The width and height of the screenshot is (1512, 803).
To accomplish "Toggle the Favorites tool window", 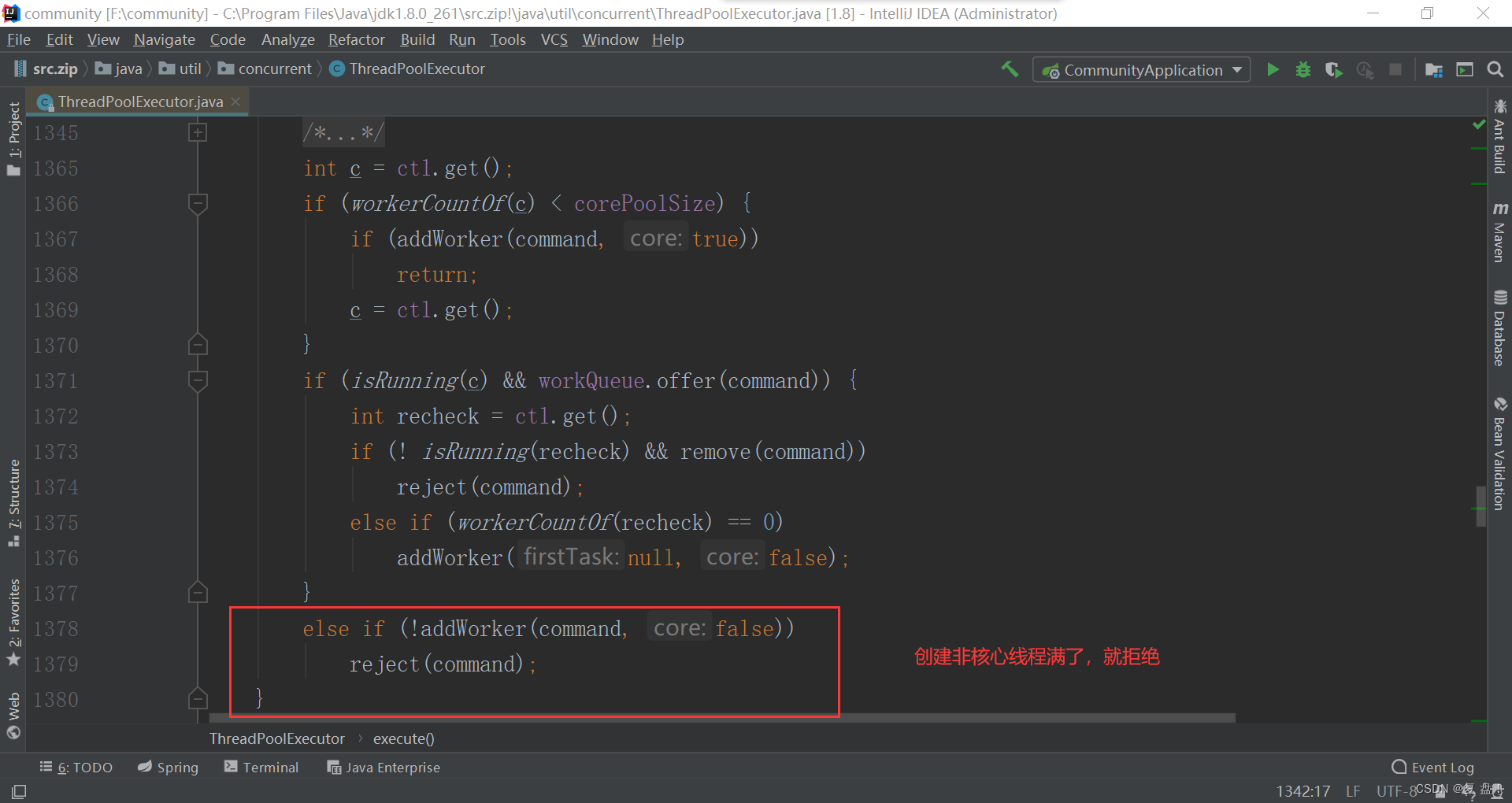I will click(x=13, y=623).
